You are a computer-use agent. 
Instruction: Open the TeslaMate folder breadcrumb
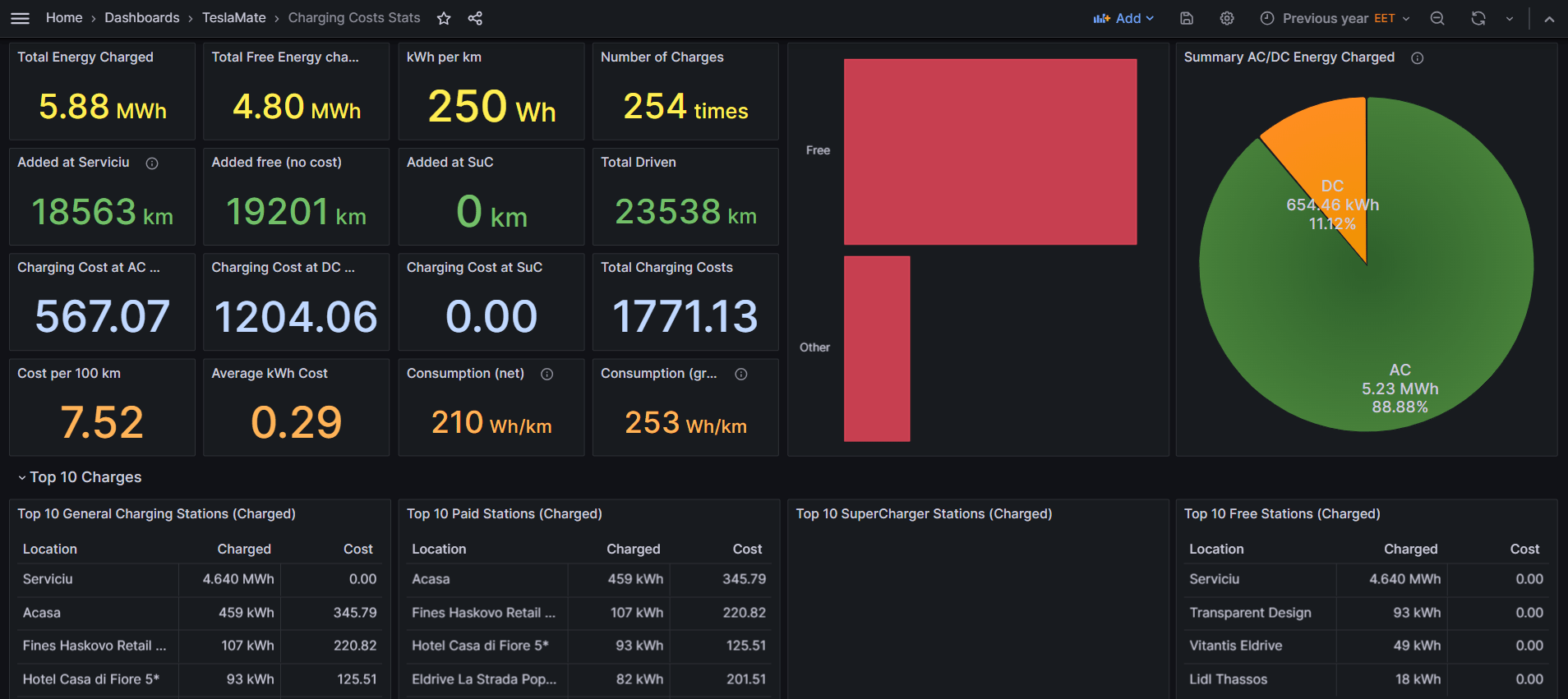234,18
